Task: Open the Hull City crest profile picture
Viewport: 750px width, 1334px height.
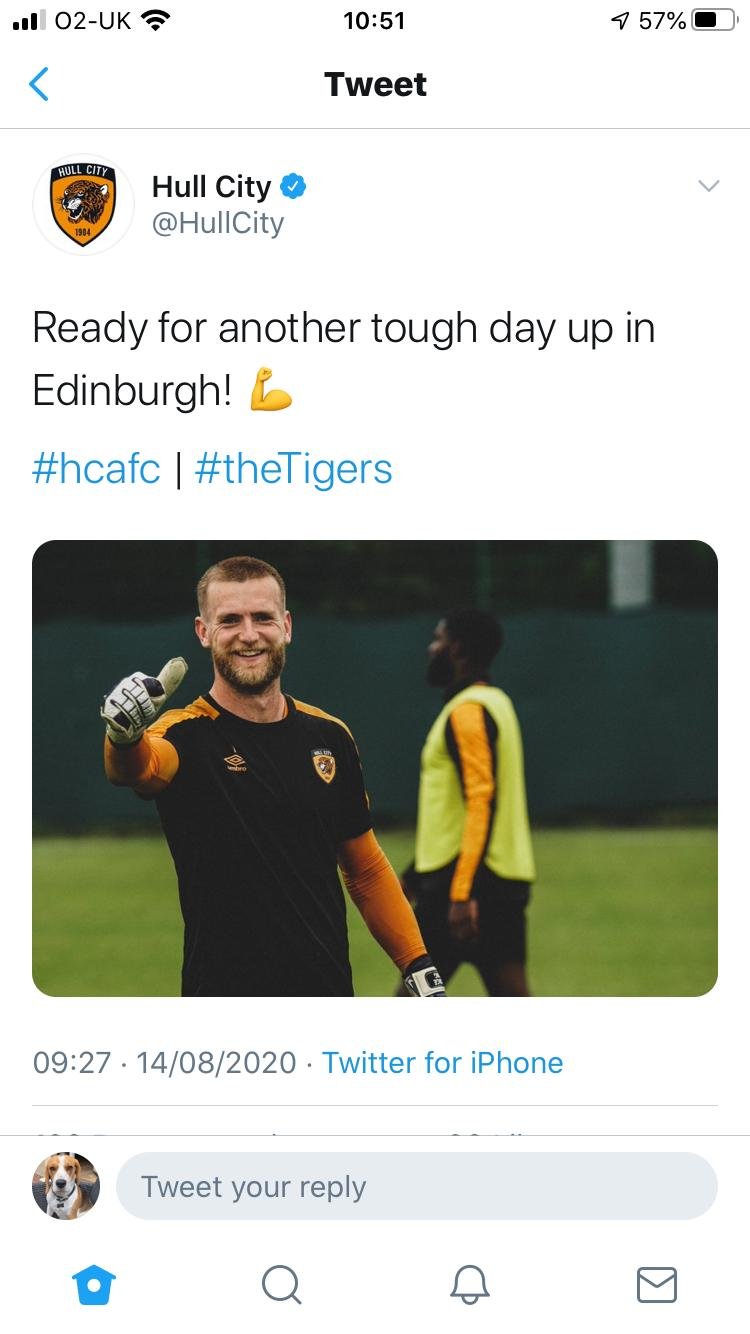Action: tap(84, 205)
